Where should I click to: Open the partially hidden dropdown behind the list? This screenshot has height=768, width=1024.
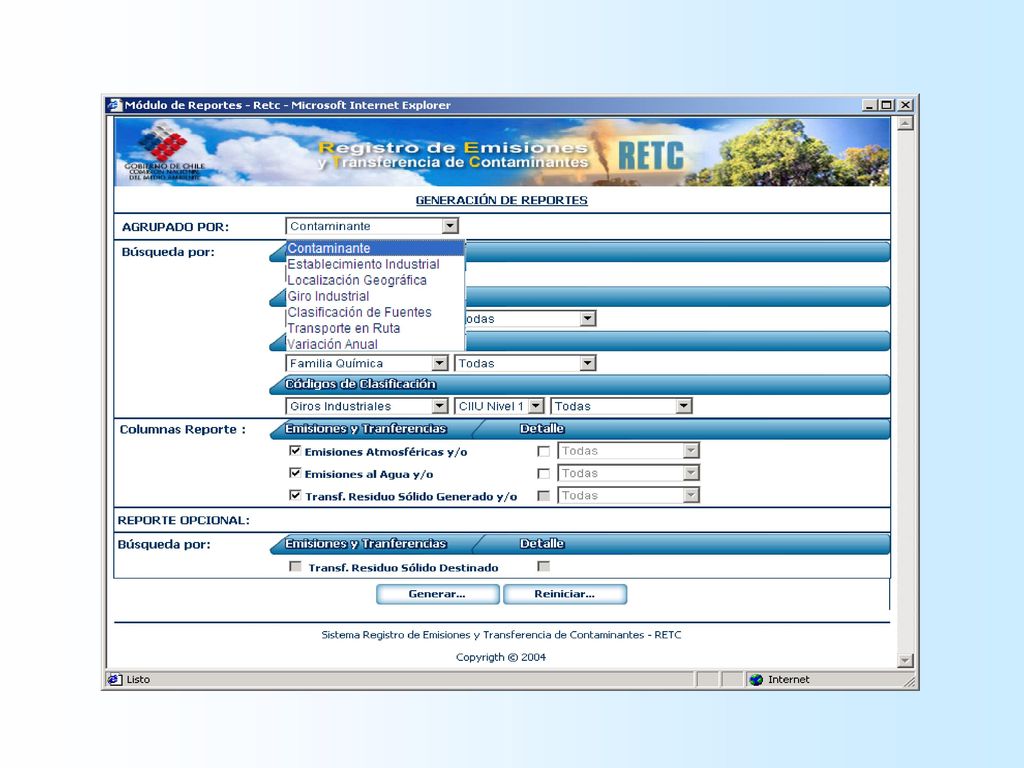point(530,319)
